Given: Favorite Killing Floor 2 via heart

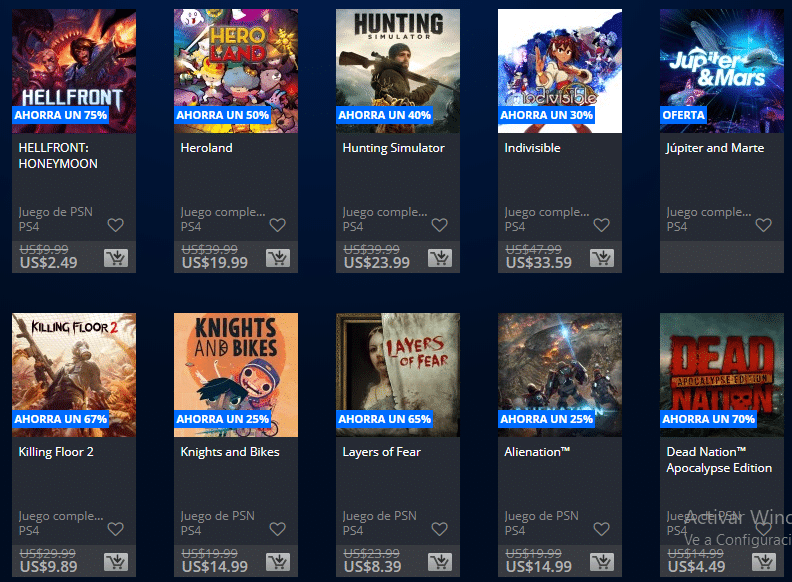Looking at the screenshot, I should click(x=116, y=529).
